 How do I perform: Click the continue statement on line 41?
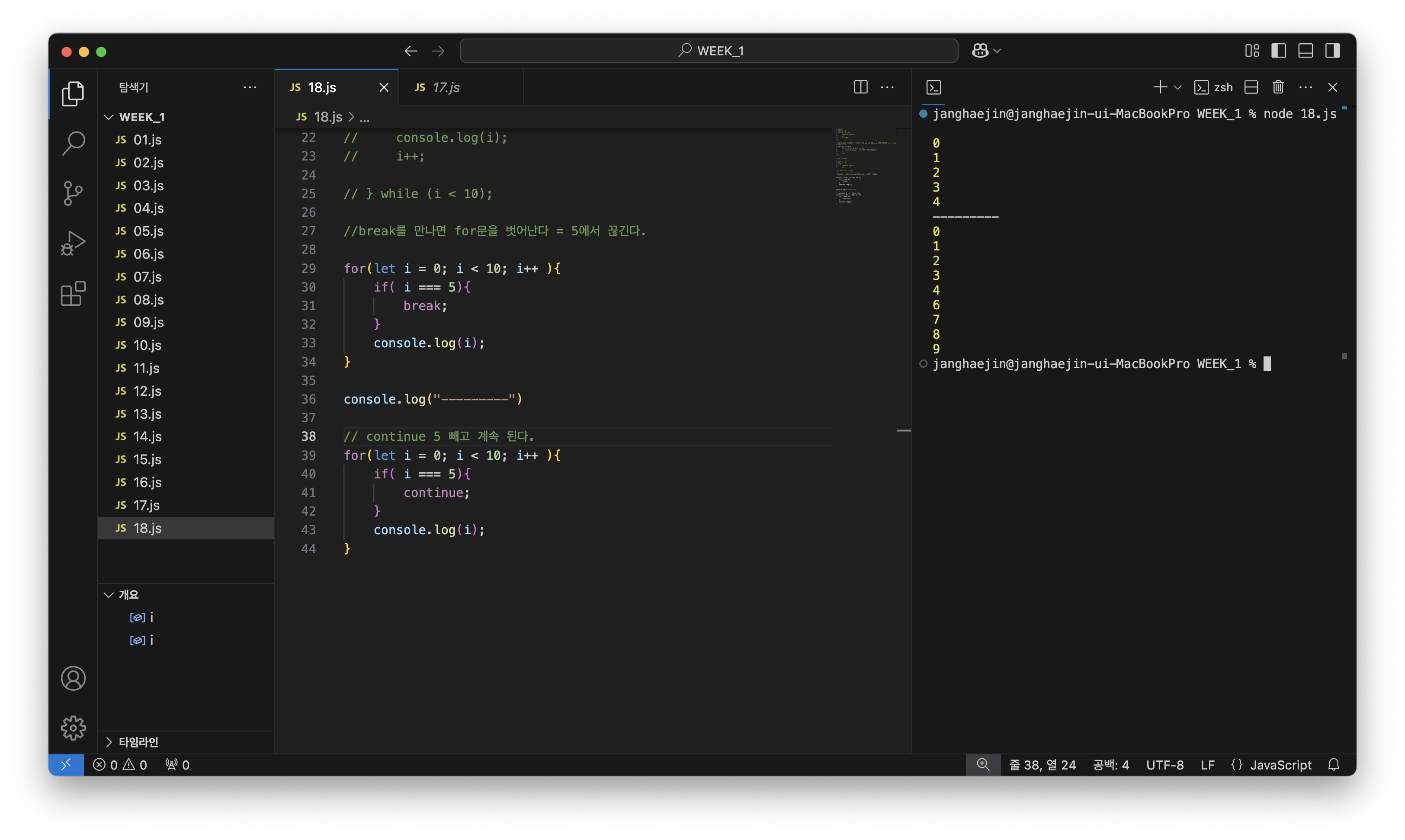coord(436,493)
